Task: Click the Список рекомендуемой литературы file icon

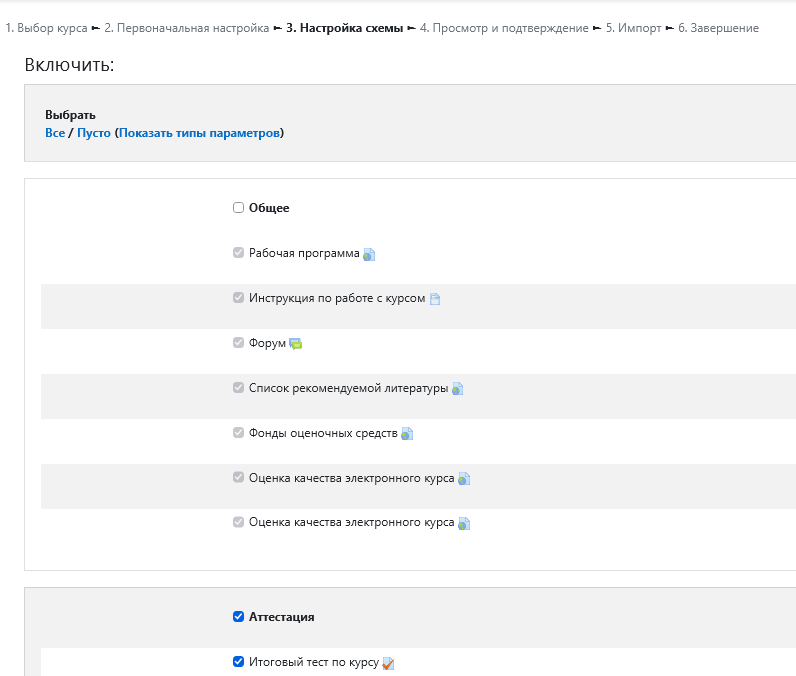Action: (x=457, y=389)
